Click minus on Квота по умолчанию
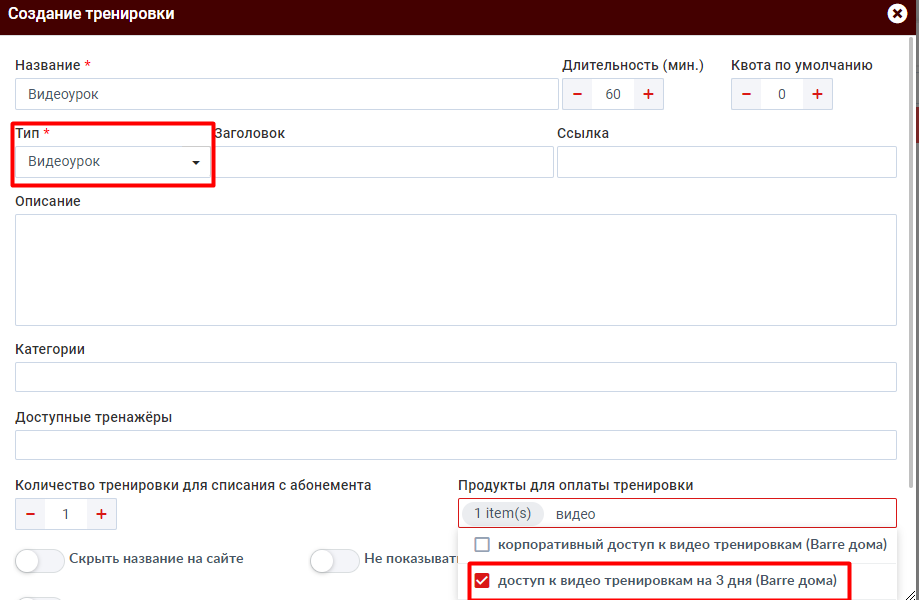919x600 pixels. point(747,94)
